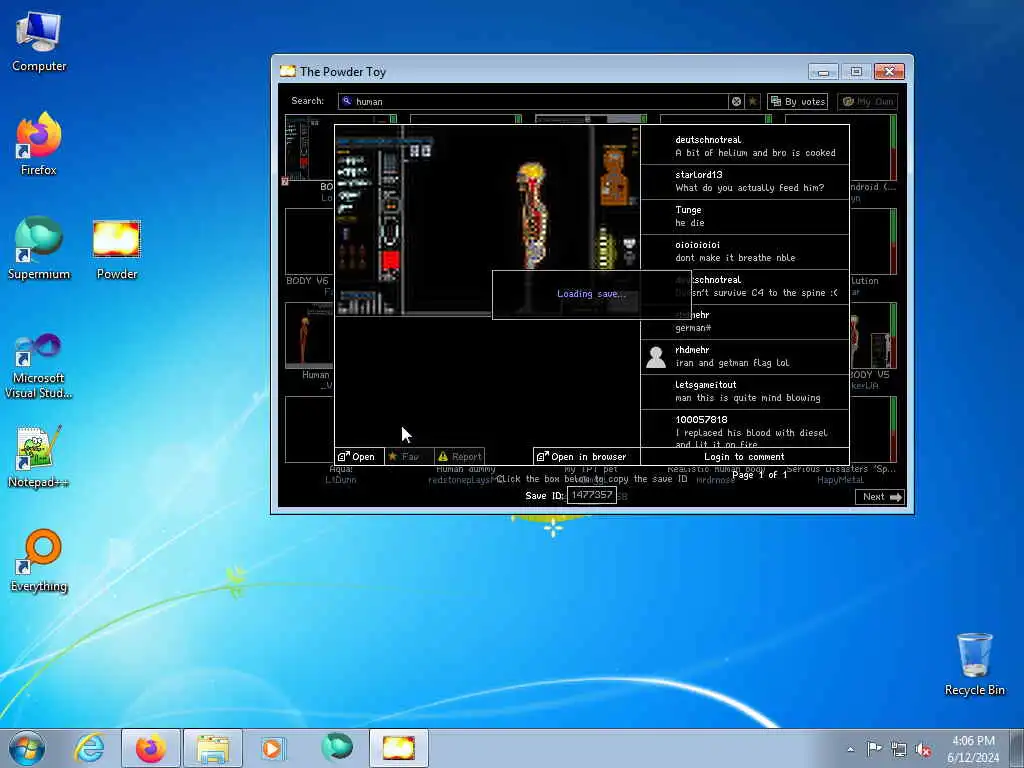
Task: Open the Recycle Bin
Action: pyautogui.click(x=974, y=664)
